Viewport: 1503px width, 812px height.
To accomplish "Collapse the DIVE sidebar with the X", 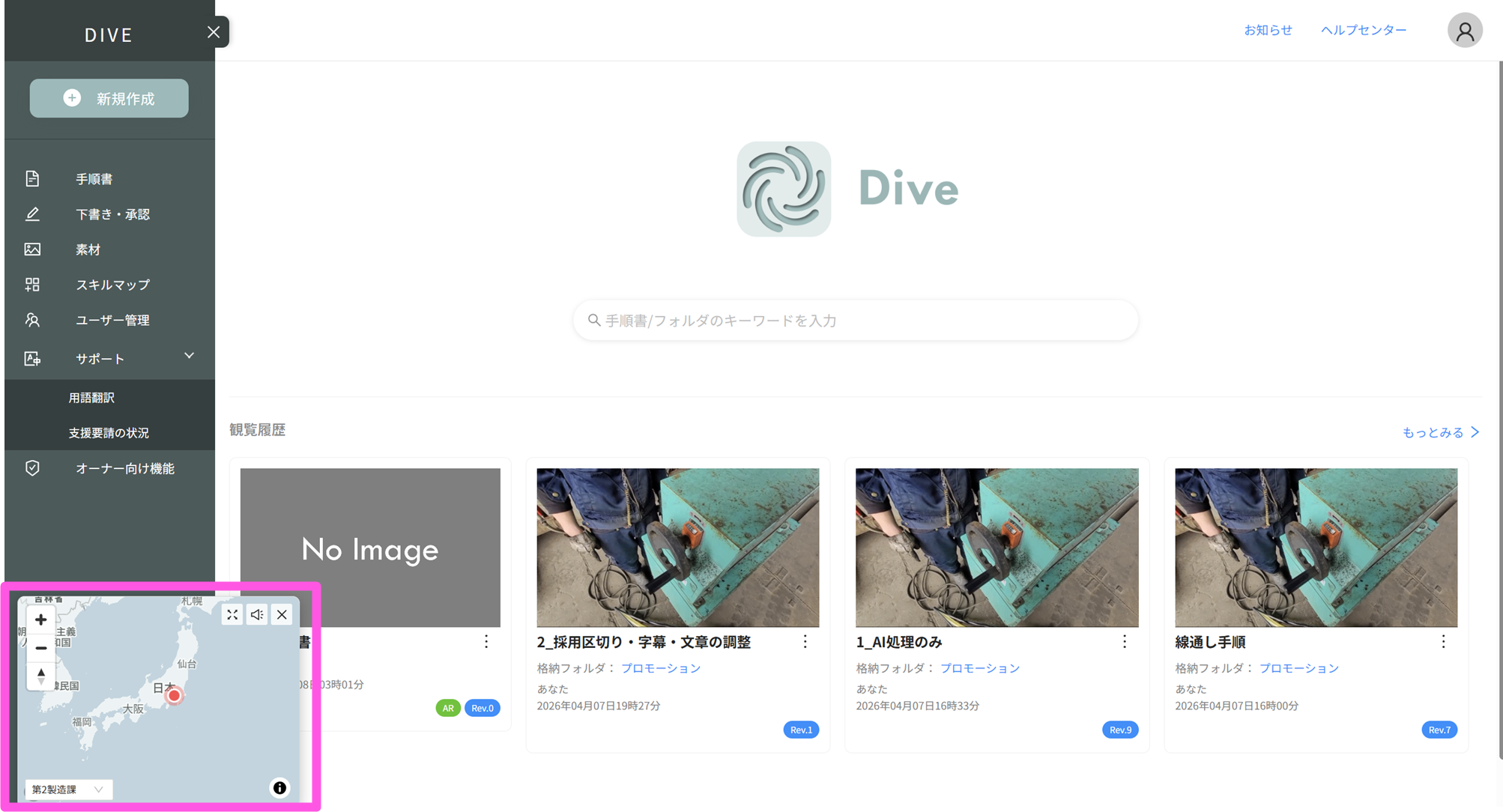I will tap(214, 32).
